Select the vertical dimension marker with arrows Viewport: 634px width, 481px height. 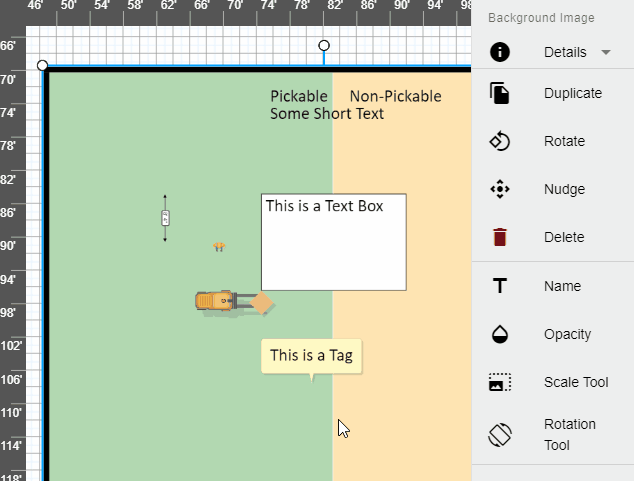pyautogui.click(x=165, y=218)
